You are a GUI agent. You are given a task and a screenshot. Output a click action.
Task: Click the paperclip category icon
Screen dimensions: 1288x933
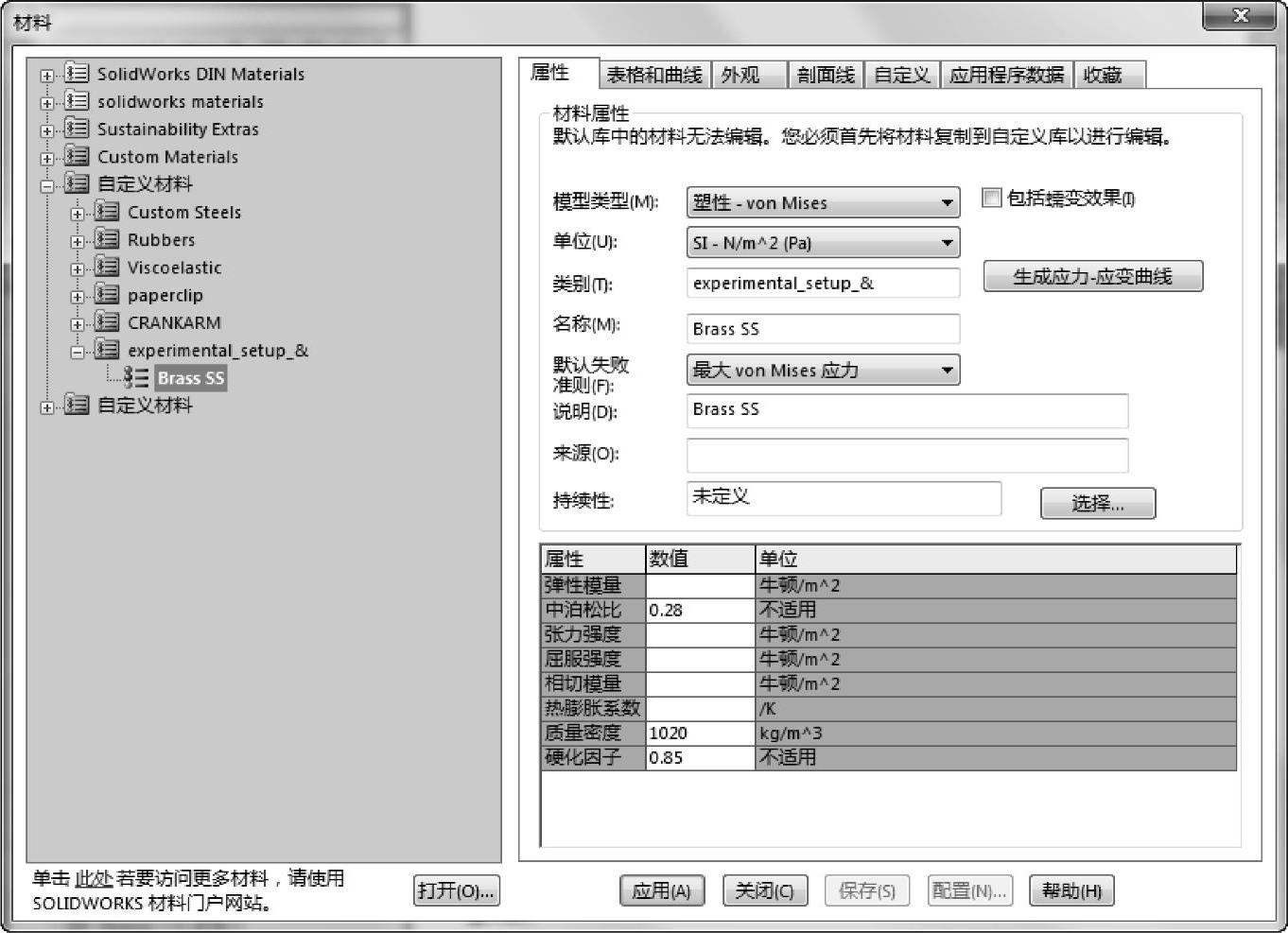[107, 295]
